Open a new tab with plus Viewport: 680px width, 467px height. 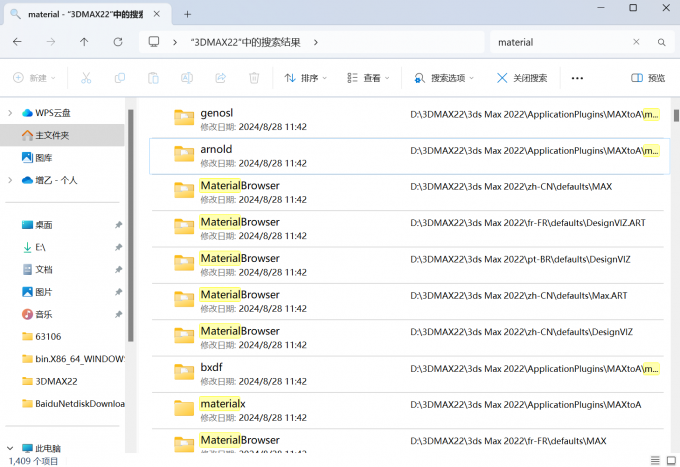[187, 14]
